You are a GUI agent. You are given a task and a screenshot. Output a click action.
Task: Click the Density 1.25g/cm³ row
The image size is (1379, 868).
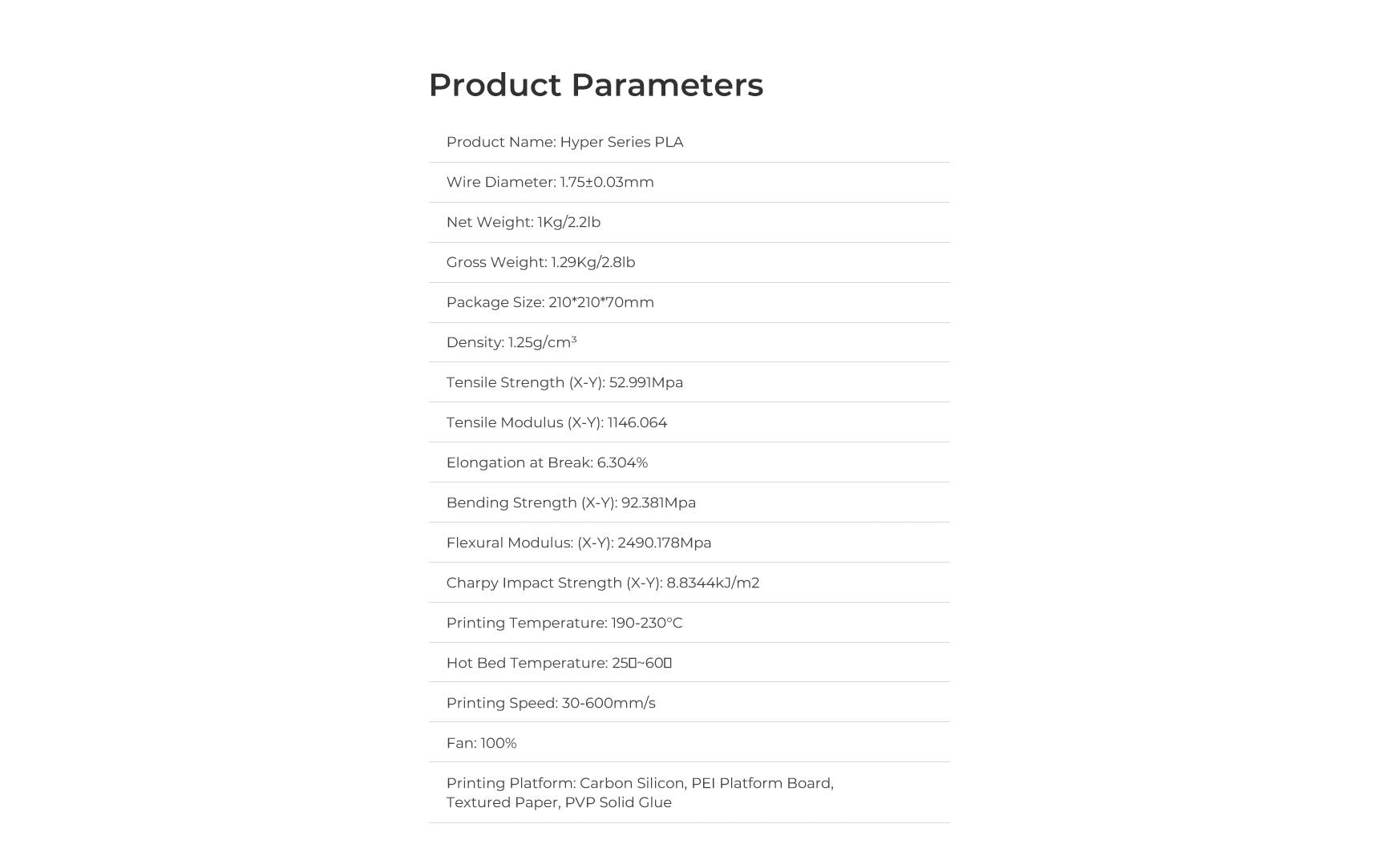[x=512, y=343]
